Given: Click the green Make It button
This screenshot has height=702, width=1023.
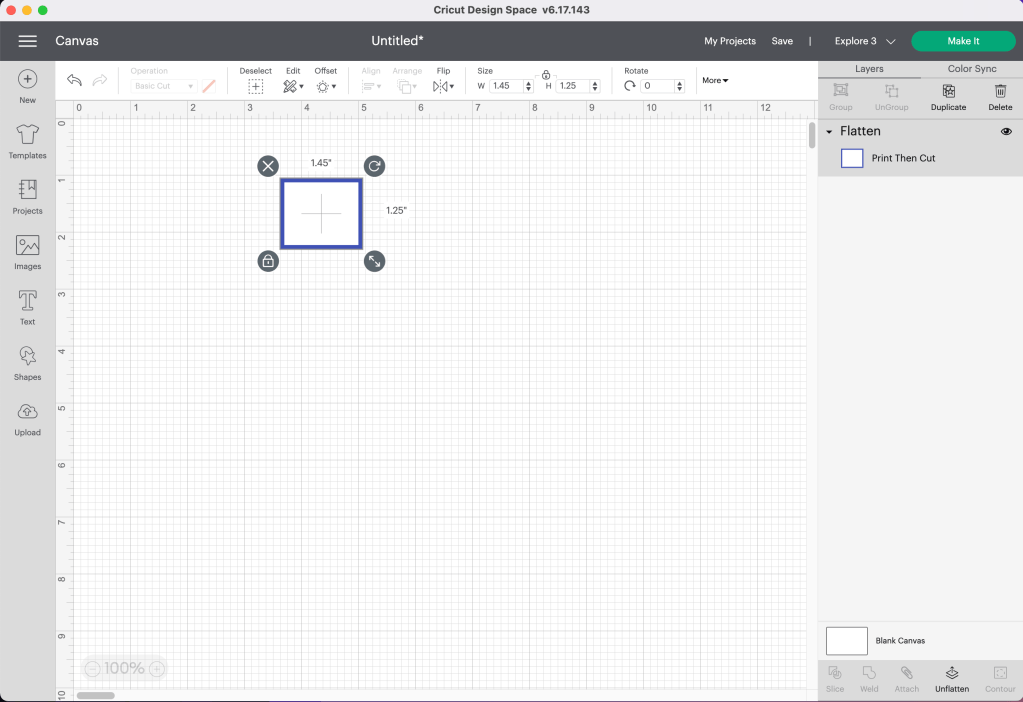Looking at the screenshot, I should point(963,41).
